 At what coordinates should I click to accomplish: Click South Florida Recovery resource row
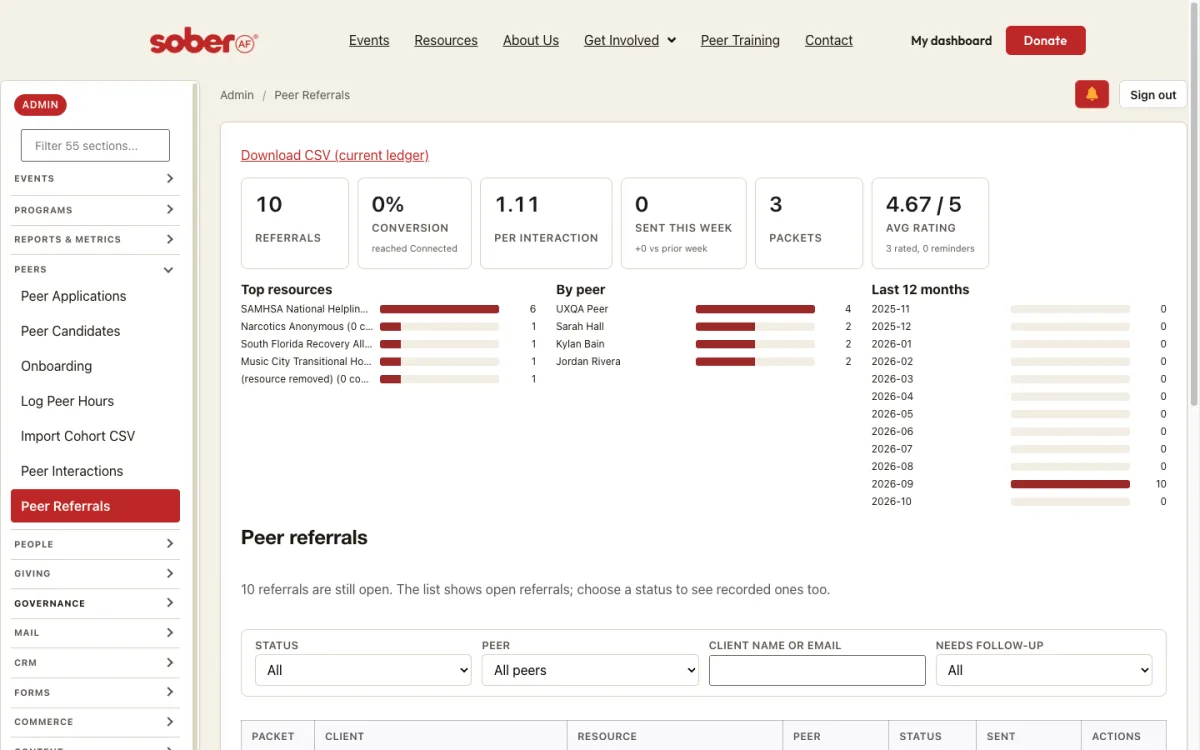pos(388,344)
